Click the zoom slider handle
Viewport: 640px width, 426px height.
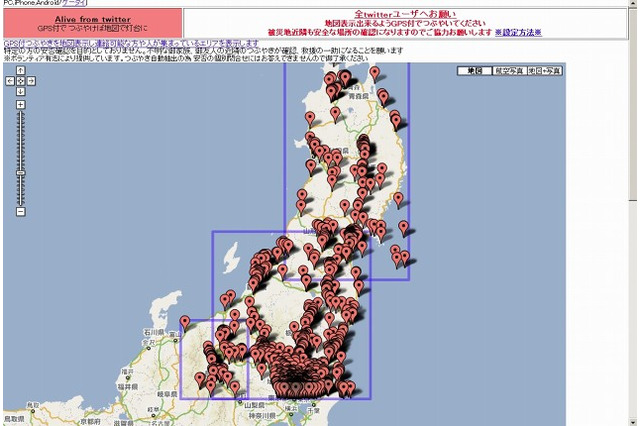click(x=20, y=173)
